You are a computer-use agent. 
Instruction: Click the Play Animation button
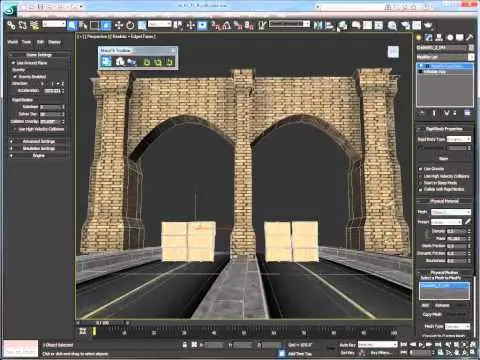point(421,345)
